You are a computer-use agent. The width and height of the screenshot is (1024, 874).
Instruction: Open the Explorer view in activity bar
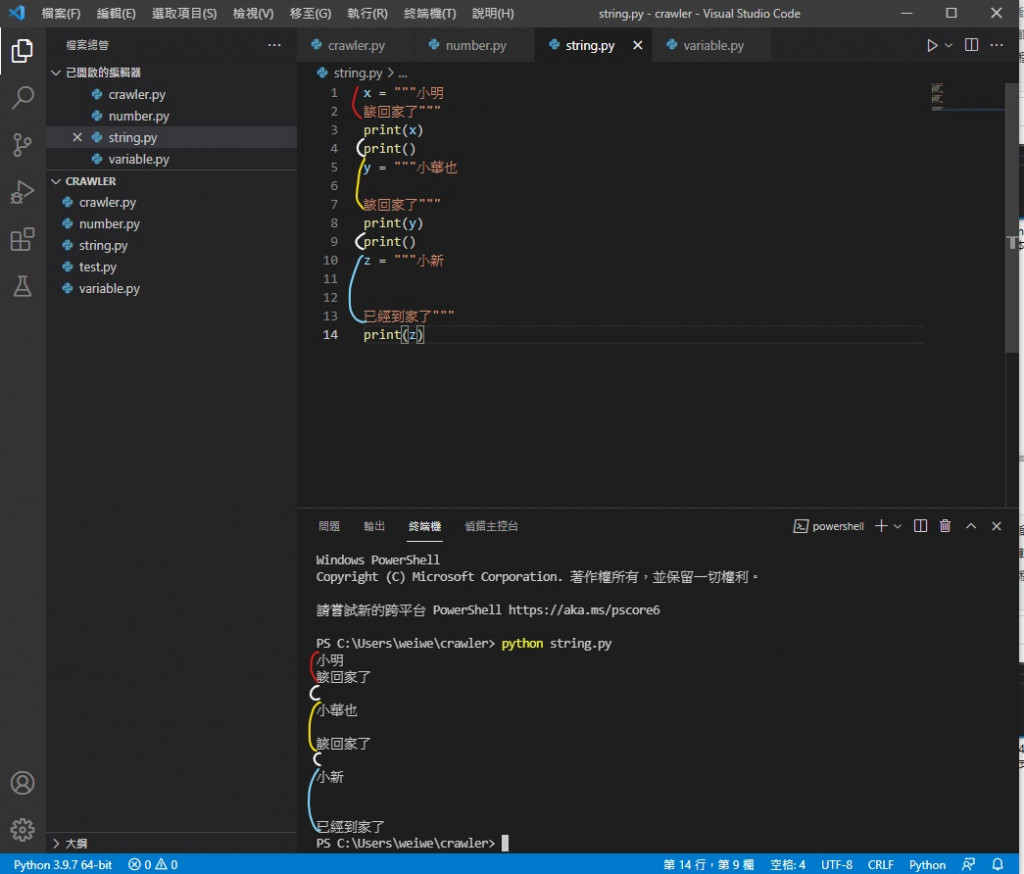[22, 51]
